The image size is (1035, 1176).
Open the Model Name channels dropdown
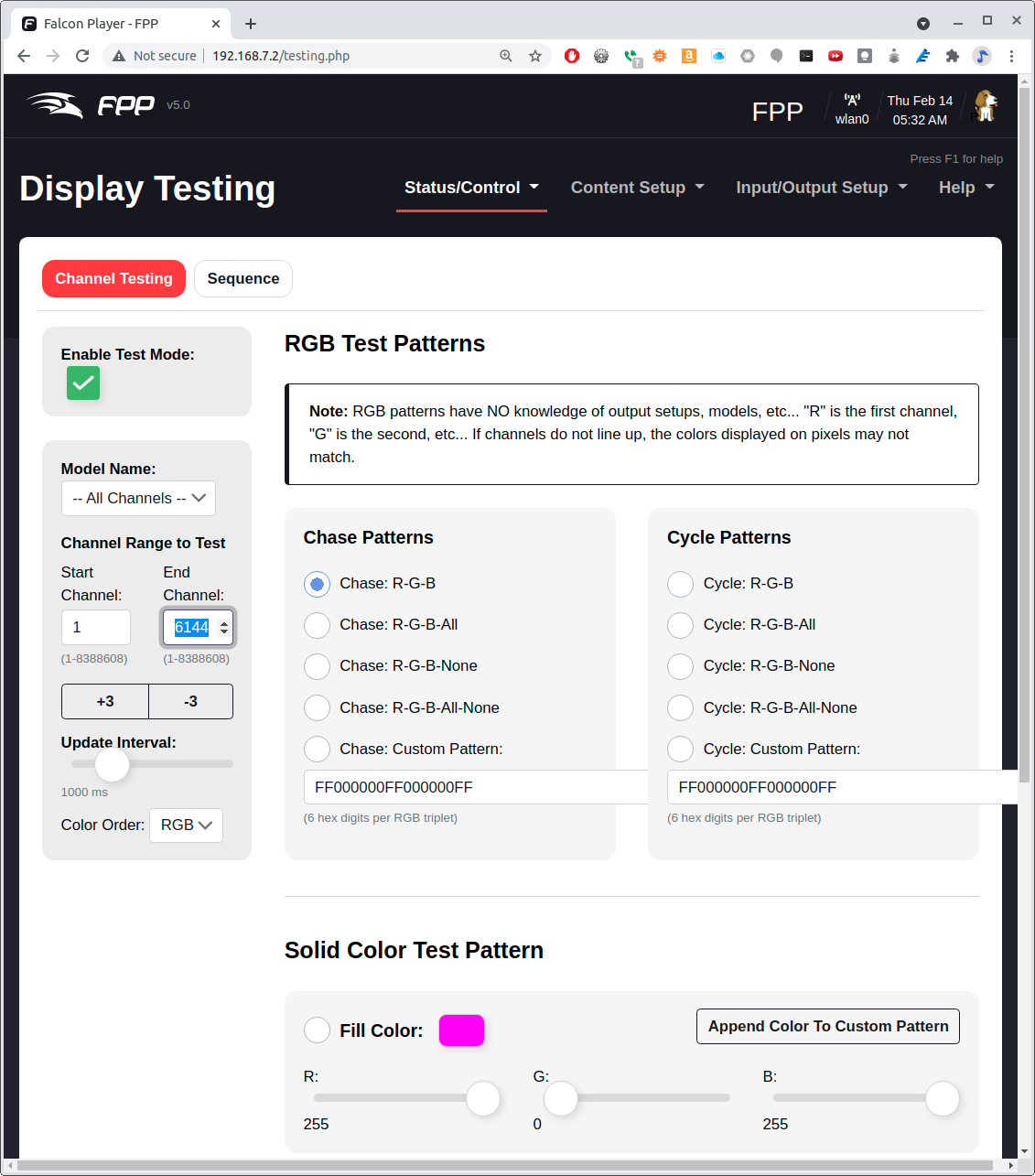[x=138, y=498]
